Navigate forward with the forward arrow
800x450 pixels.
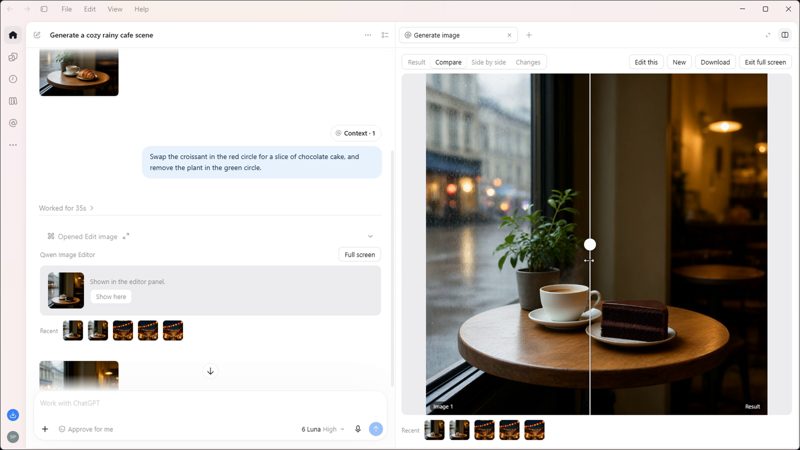[x=27, y=9]
